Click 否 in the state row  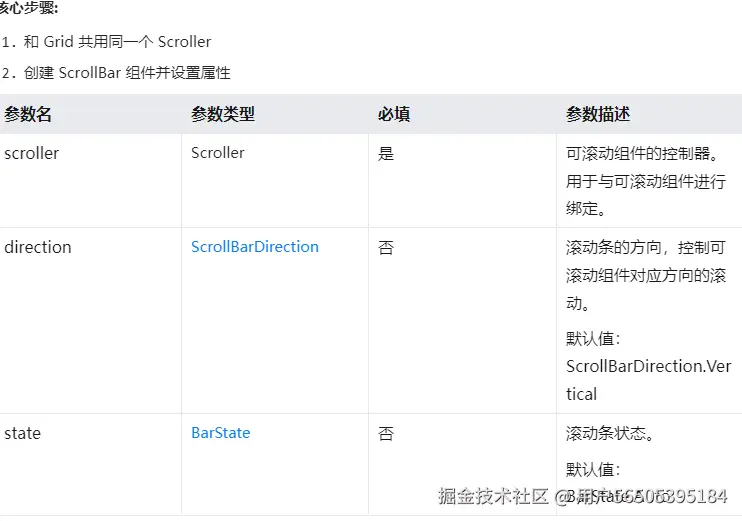point(386,434)
